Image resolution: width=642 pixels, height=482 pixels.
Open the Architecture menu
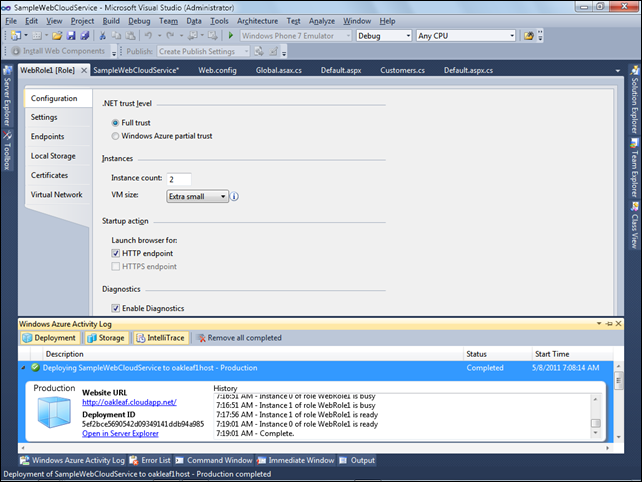click(258, 20)
